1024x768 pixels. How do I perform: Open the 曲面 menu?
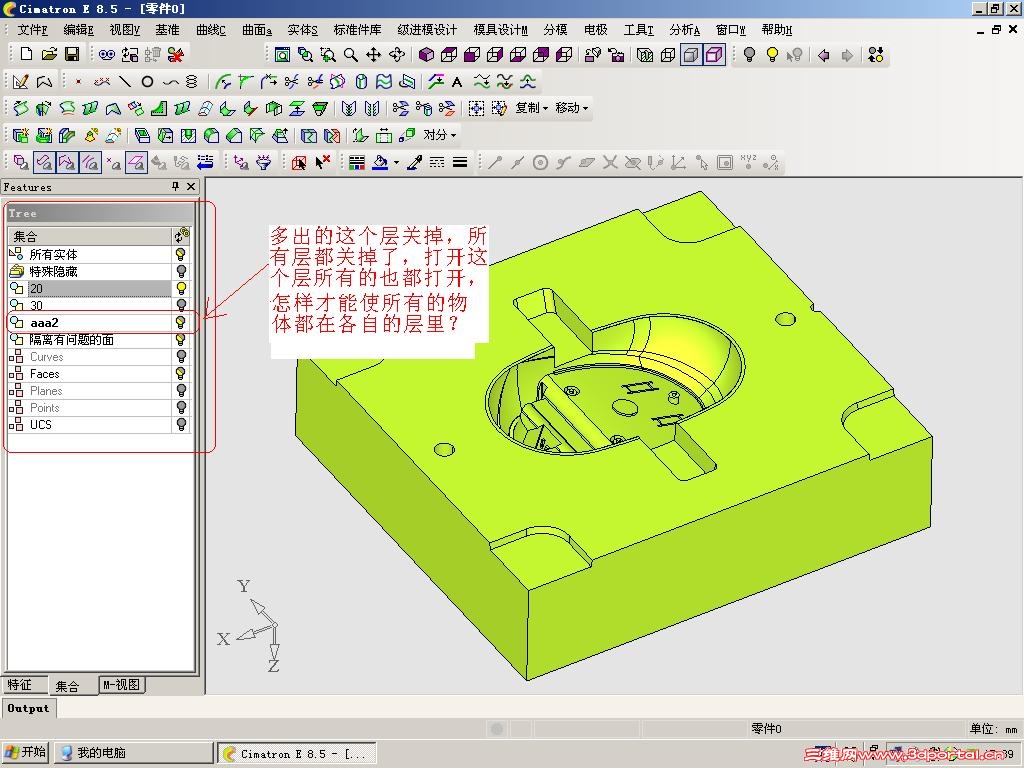pyautogui.click(x=257, y=29)
